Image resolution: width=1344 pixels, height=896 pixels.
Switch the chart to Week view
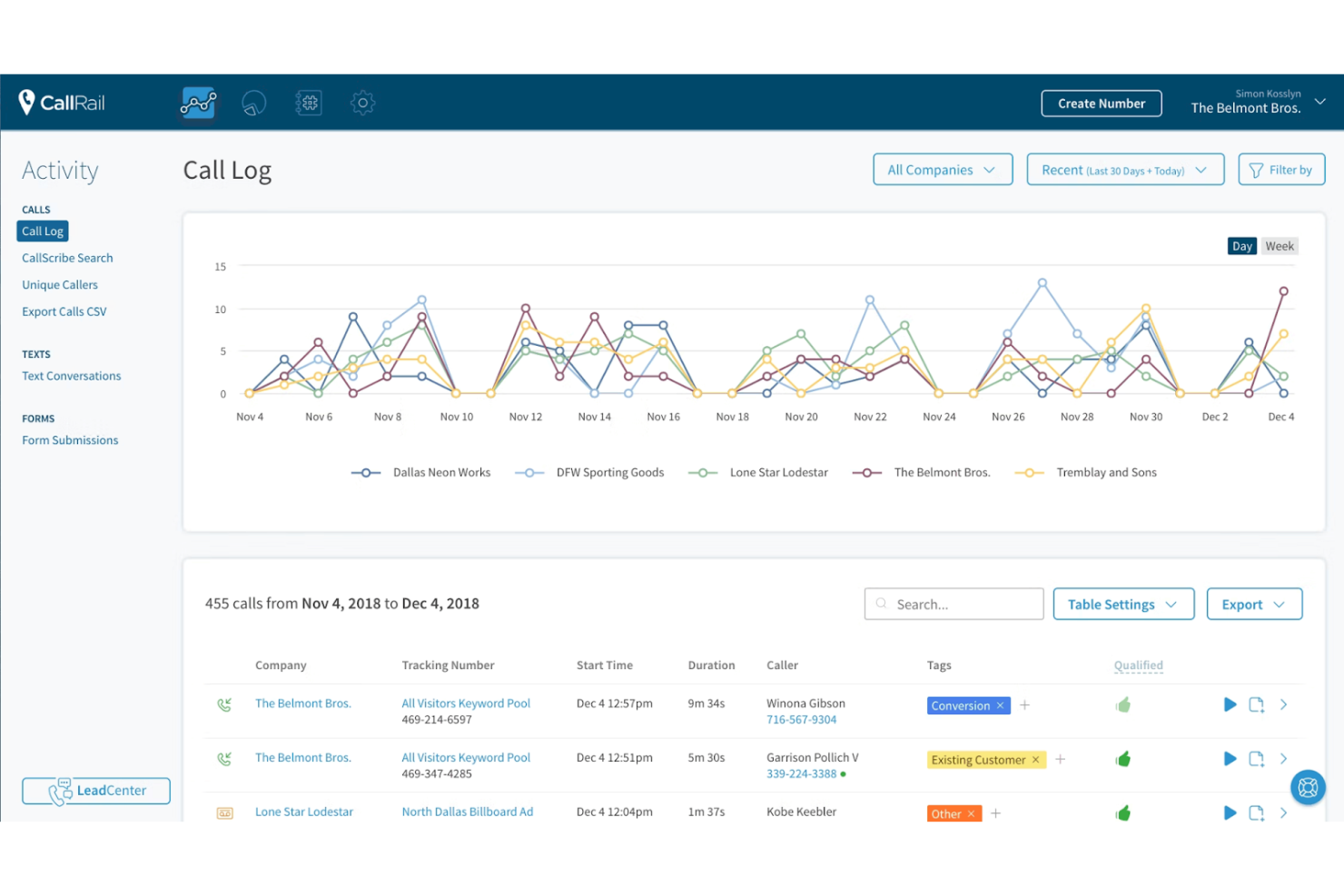(x=1279, y=246)
